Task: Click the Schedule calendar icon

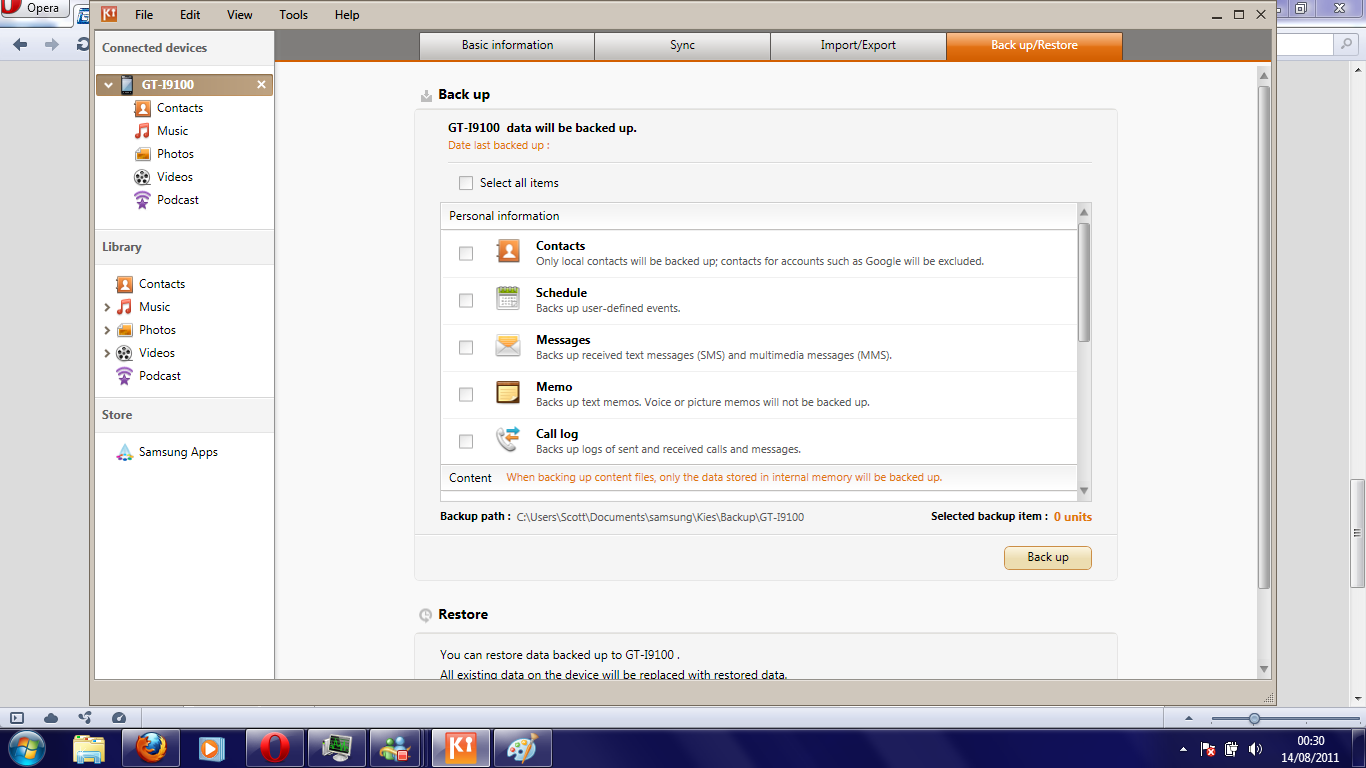Action: tap(508, 298)
